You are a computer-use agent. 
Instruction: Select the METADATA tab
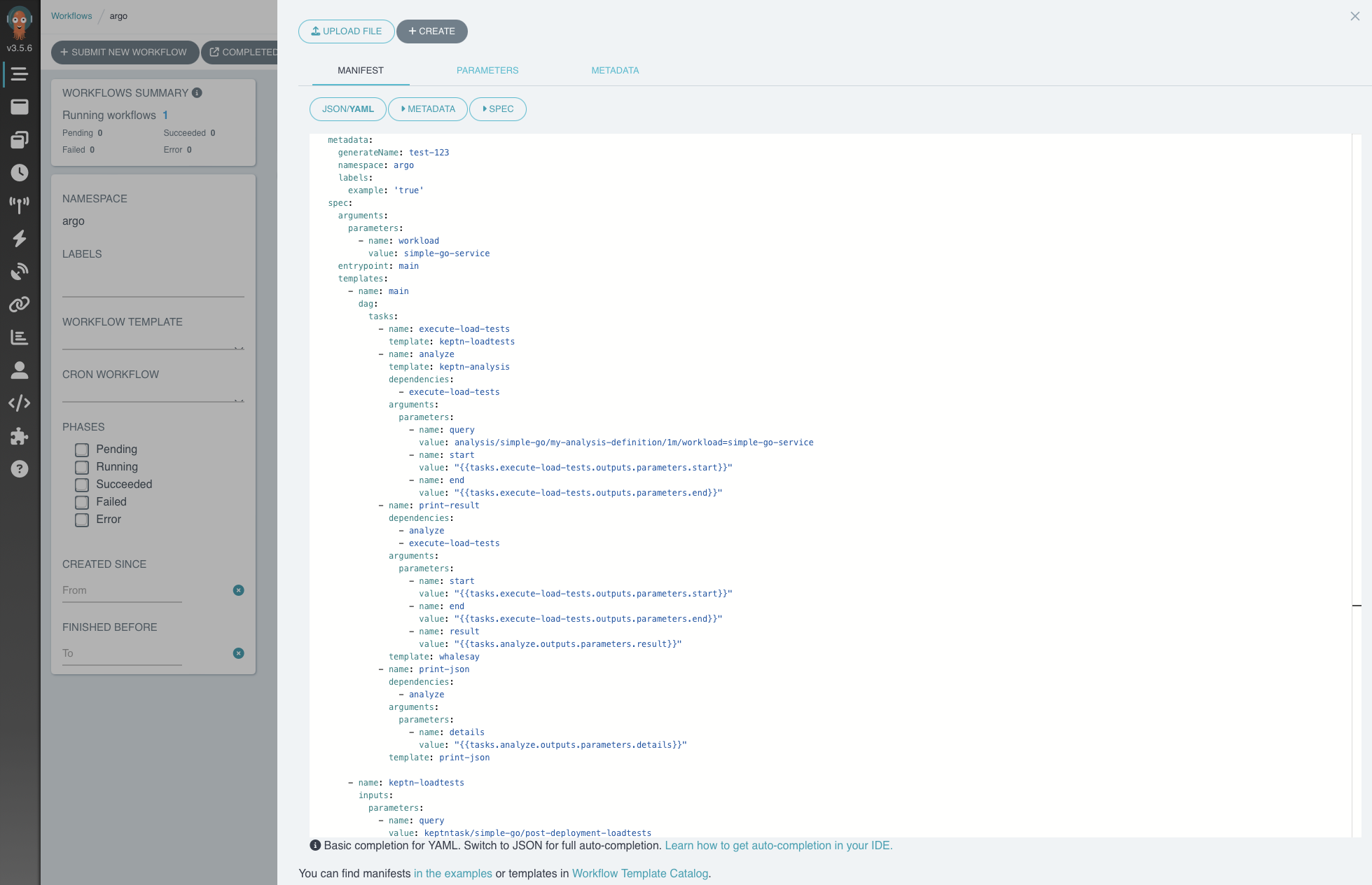pyautogui.click(x=615, y=70)
